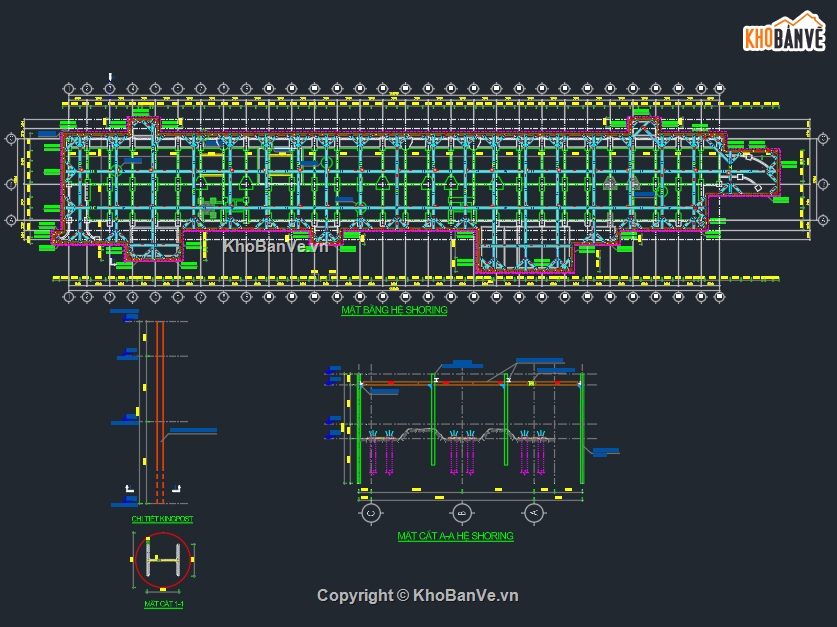Select the rightmost green wall in section A-A
The image size is (837, 627).
pos(581,430)
